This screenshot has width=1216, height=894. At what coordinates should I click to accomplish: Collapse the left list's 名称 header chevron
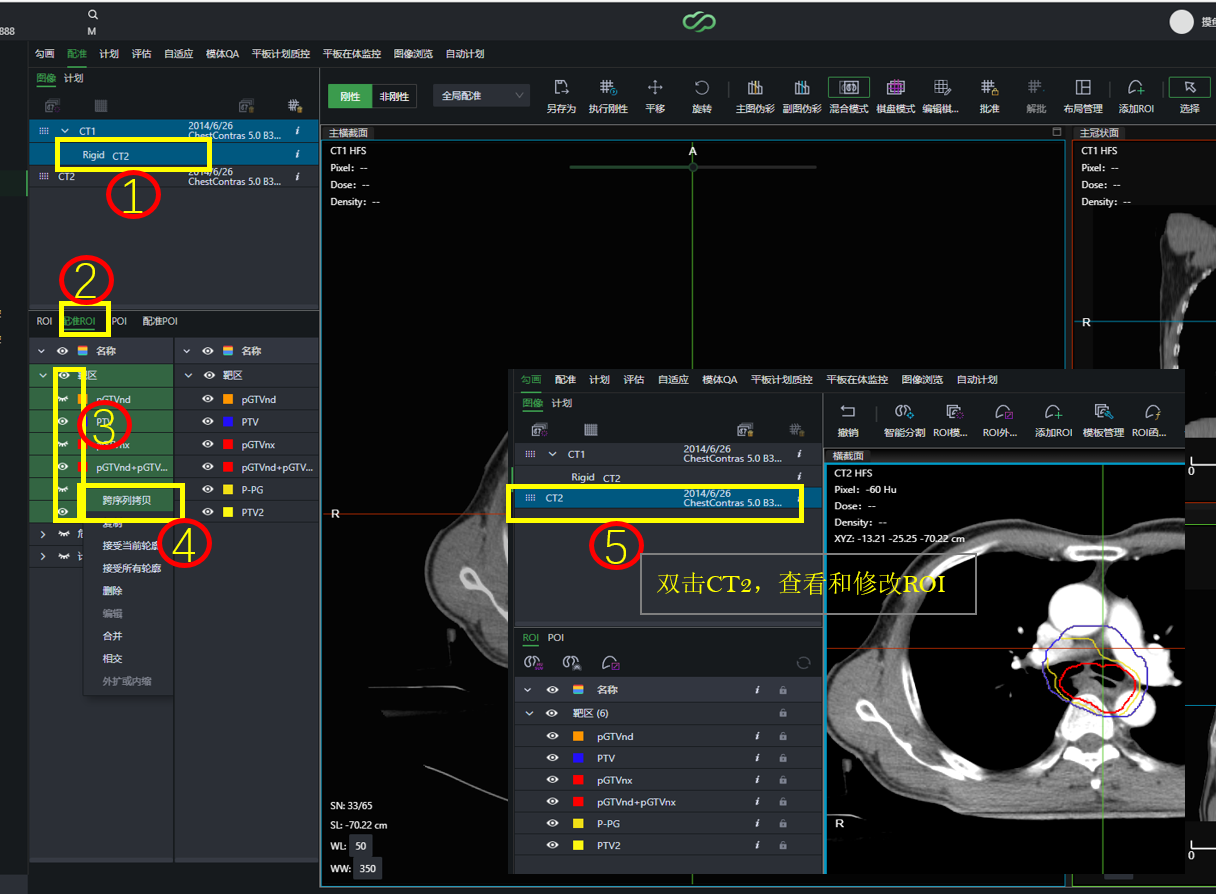[x=42, y=351]
